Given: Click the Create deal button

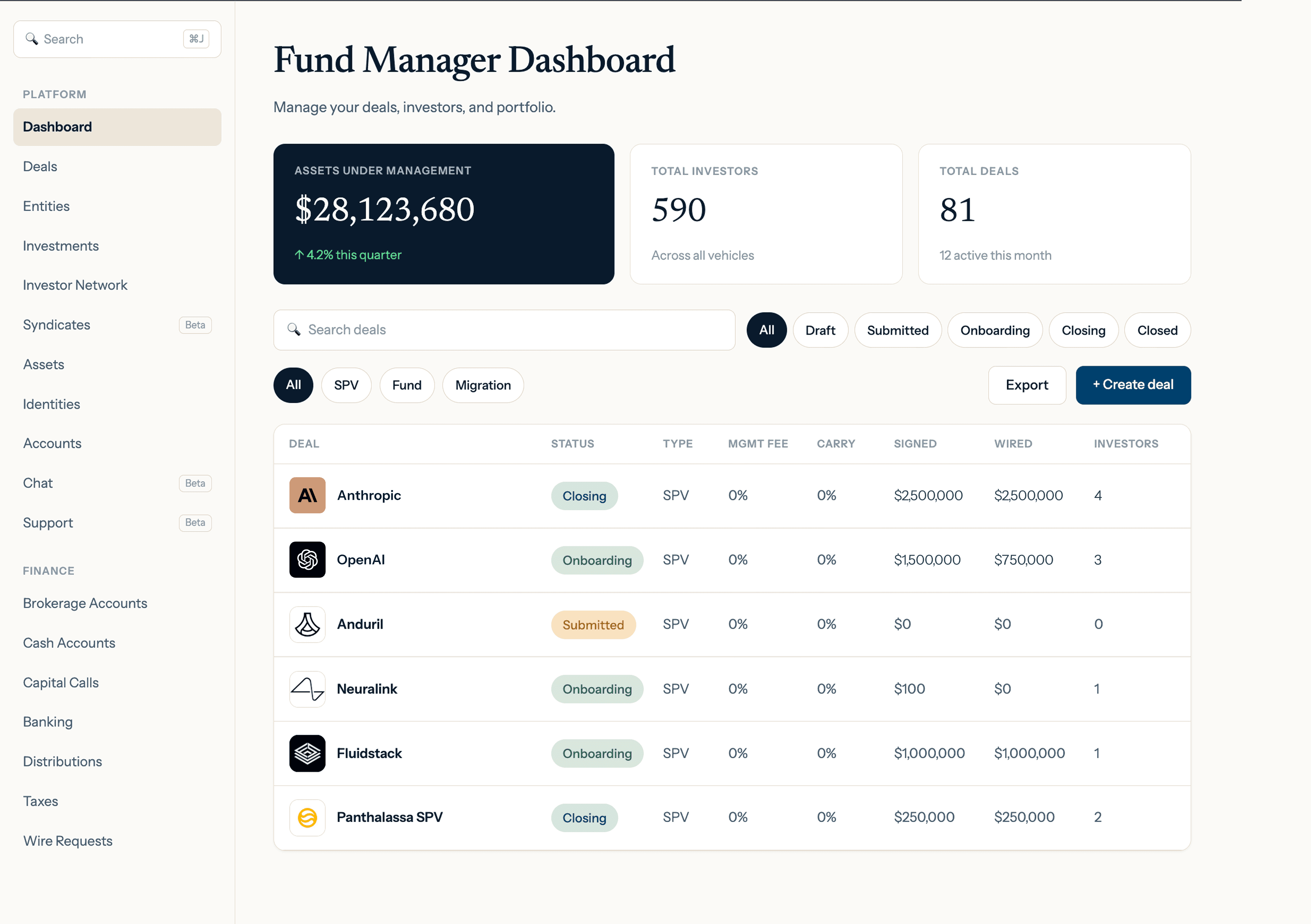Looking at the screenshot, I should tap(1133, 385).
